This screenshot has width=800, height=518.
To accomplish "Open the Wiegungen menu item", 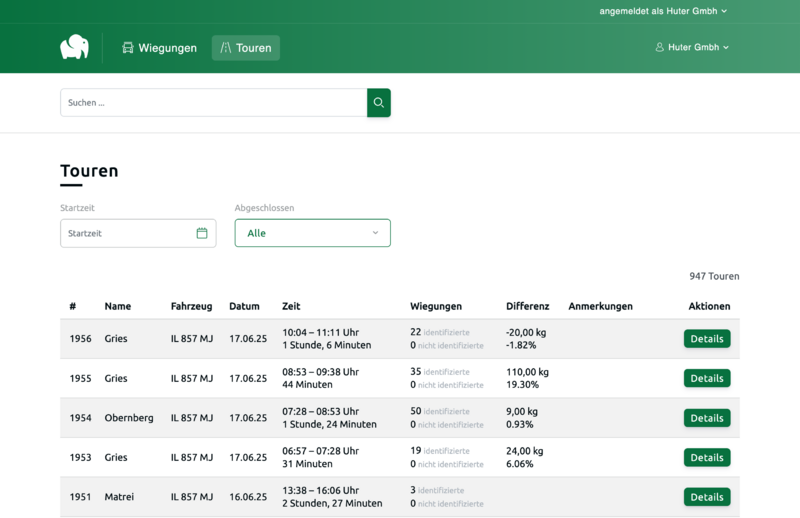I will (159, 48).
